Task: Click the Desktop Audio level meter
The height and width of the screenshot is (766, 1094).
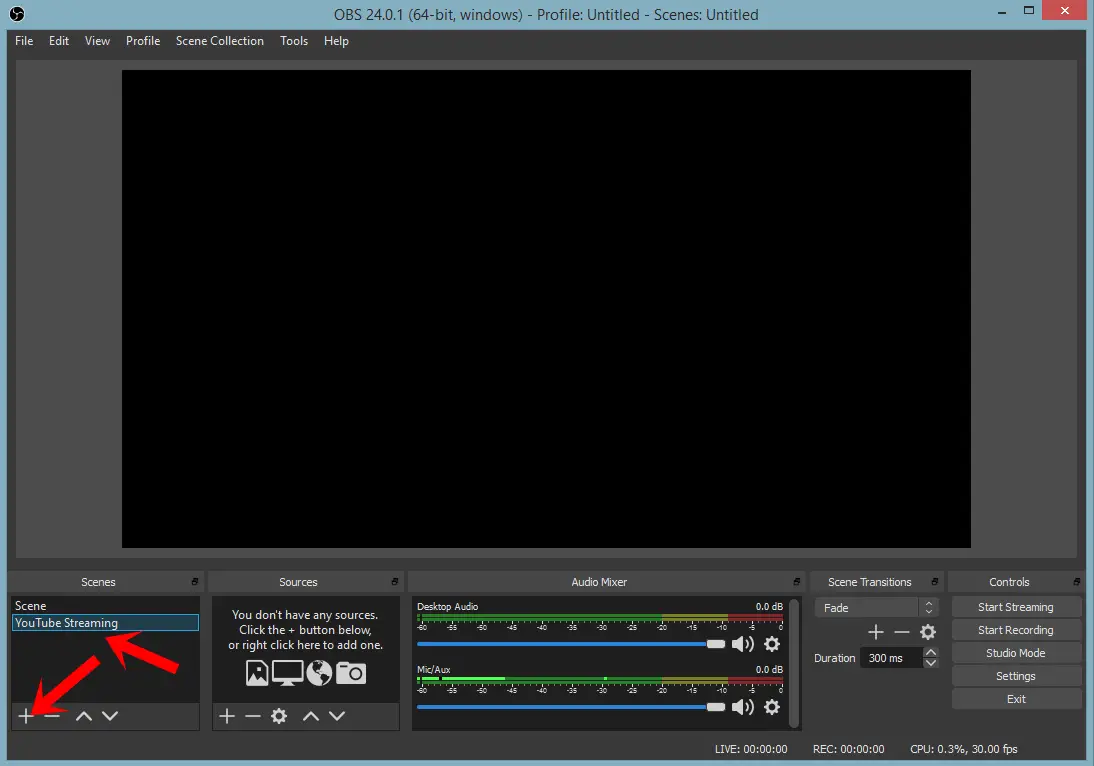Action: (x=600, y=618)
